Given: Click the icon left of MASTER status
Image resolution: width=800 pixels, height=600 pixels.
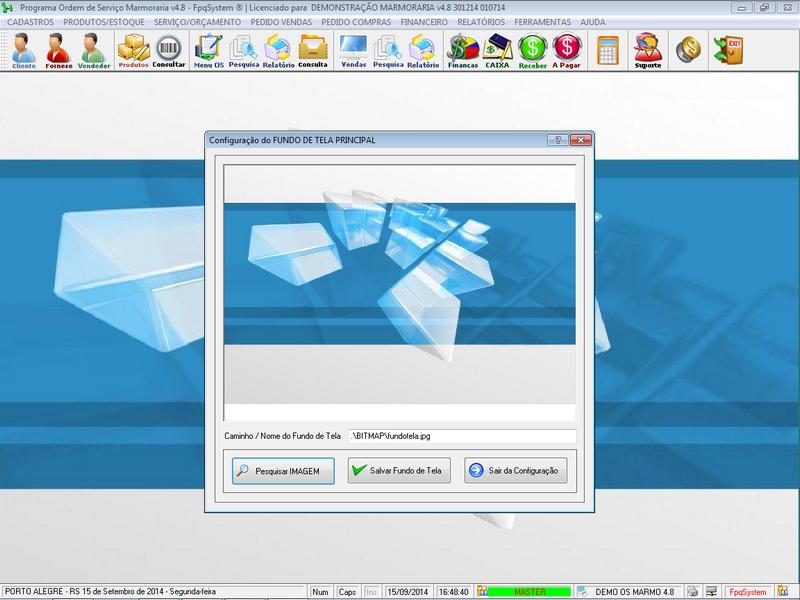Looking at the screenshot, I should 482,592.
